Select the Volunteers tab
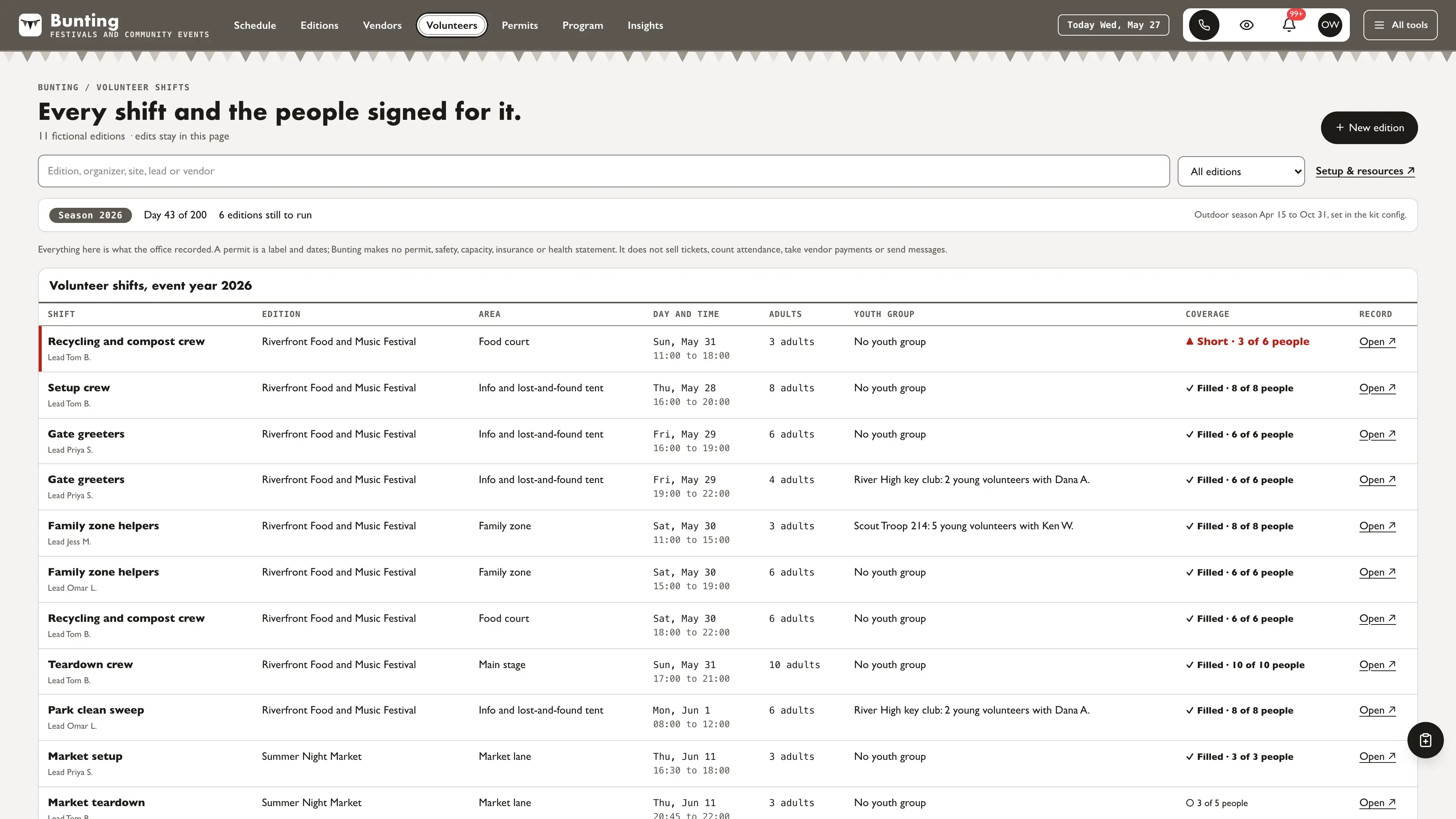 coord(452,25)
